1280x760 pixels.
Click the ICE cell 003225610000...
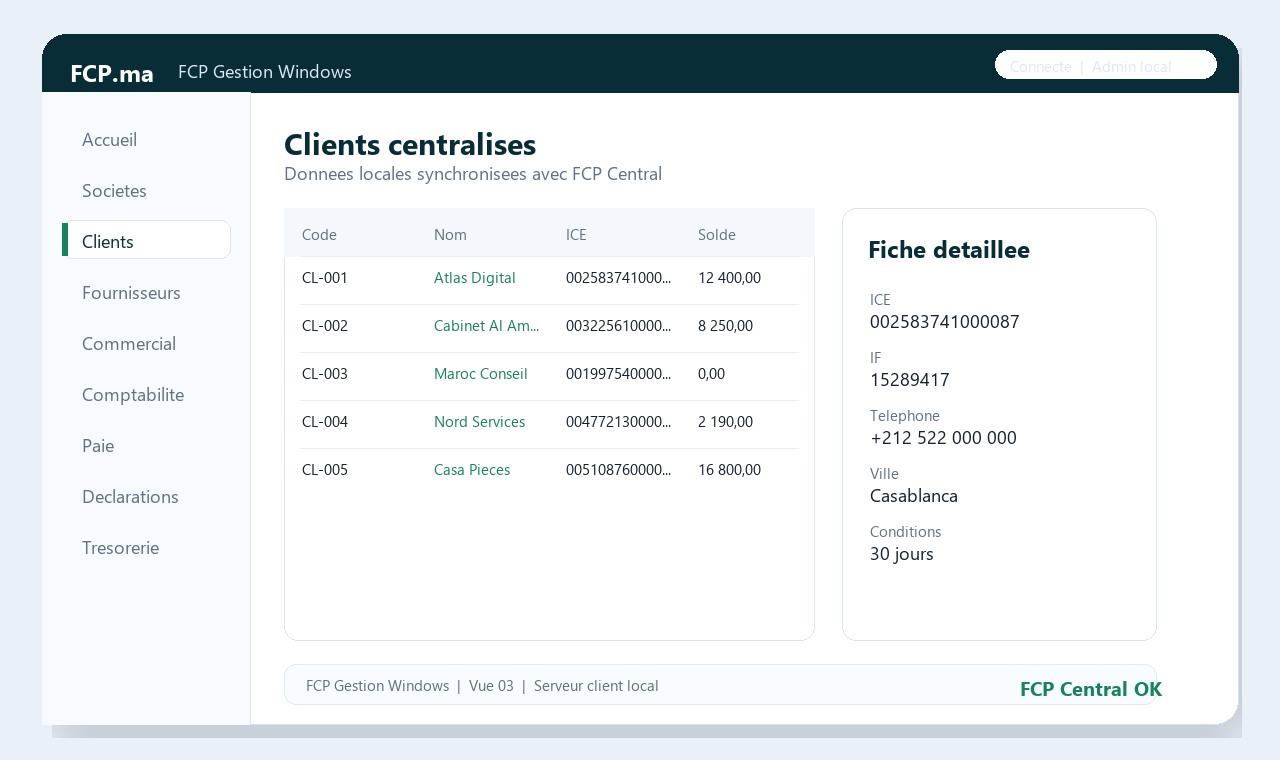pos(619,326)
